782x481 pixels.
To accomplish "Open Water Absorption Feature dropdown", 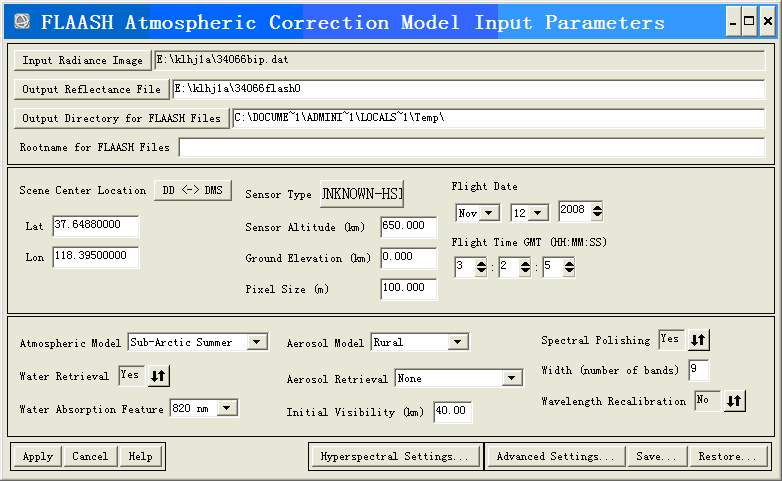I will coord(227,408).
